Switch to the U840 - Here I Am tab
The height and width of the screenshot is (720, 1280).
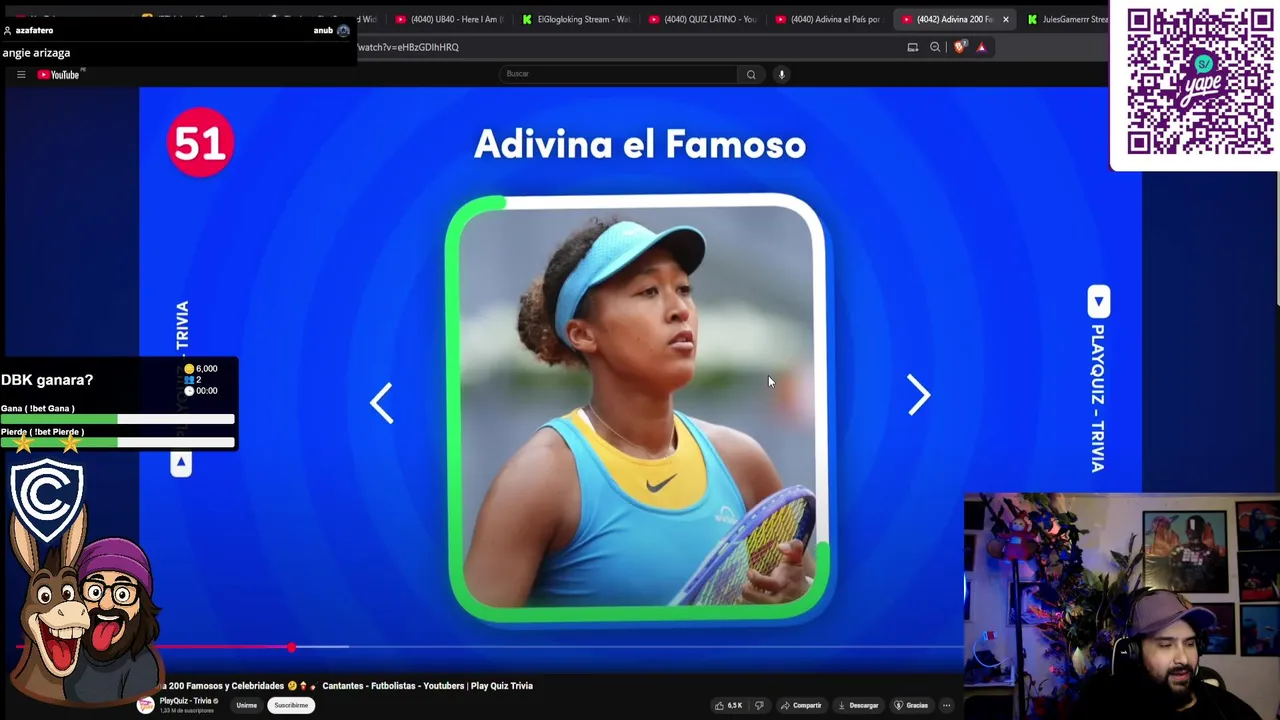tap(449, 19)
